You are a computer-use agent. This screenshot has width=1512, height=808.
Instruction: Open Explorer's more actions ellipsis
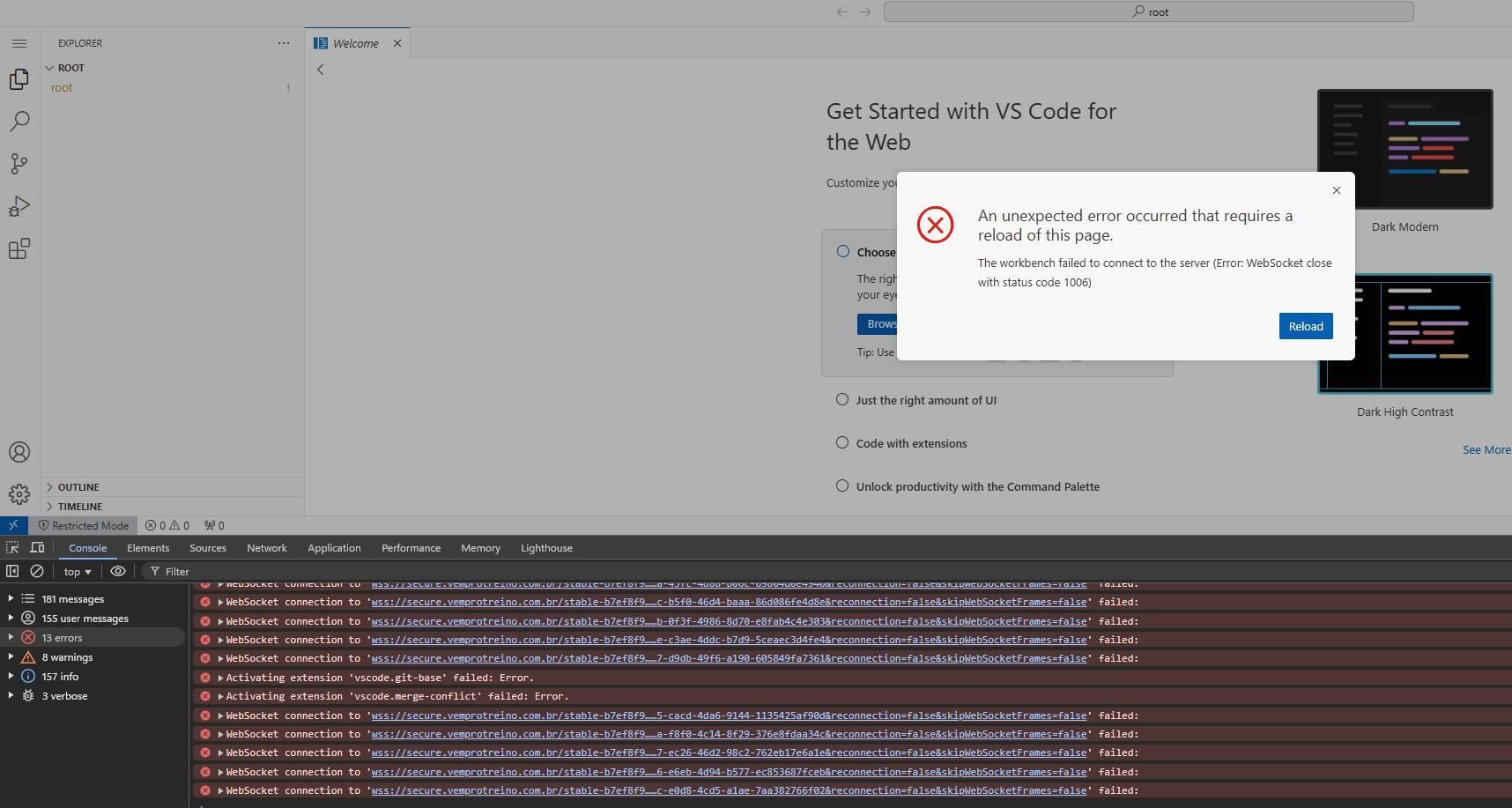pyautogui.click(x=284, y=43)
